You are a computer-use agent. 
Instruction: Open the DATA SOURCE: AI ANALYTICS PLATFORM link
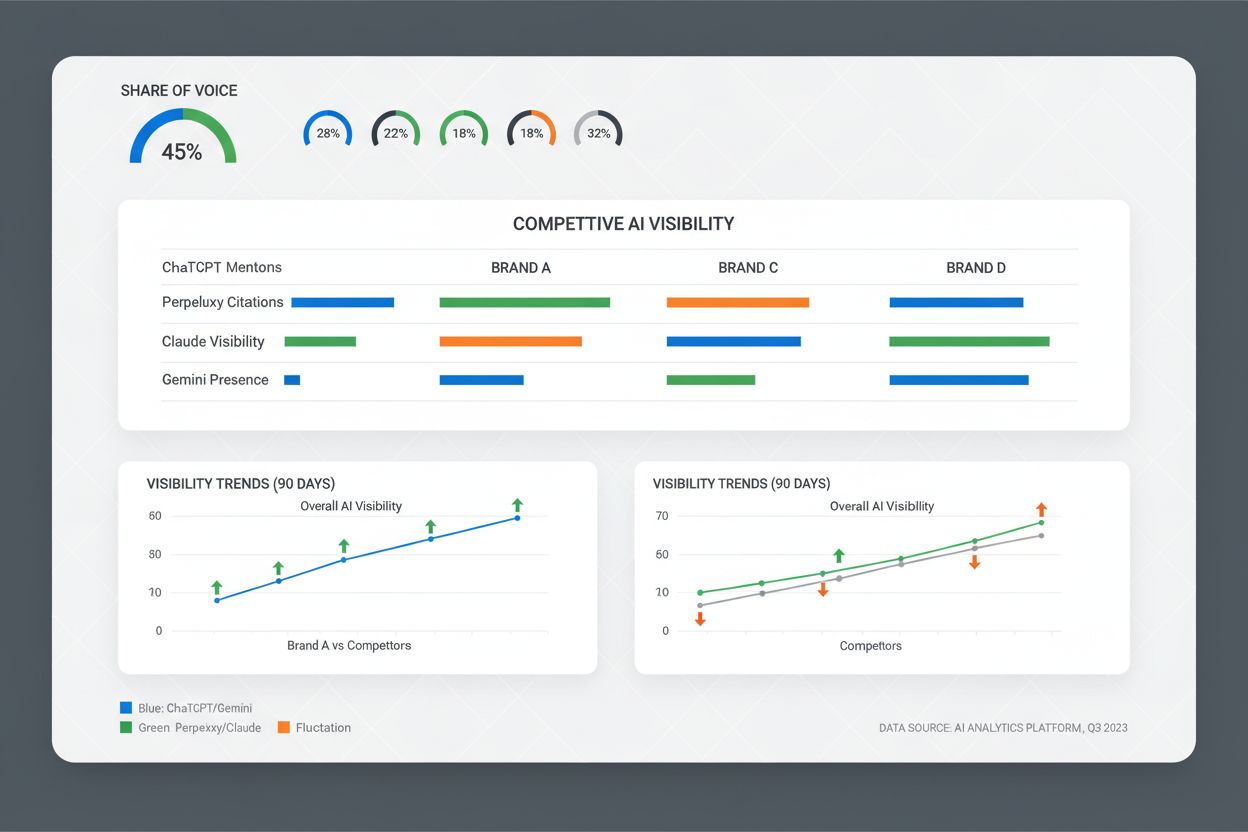[x=1003, y=728]
